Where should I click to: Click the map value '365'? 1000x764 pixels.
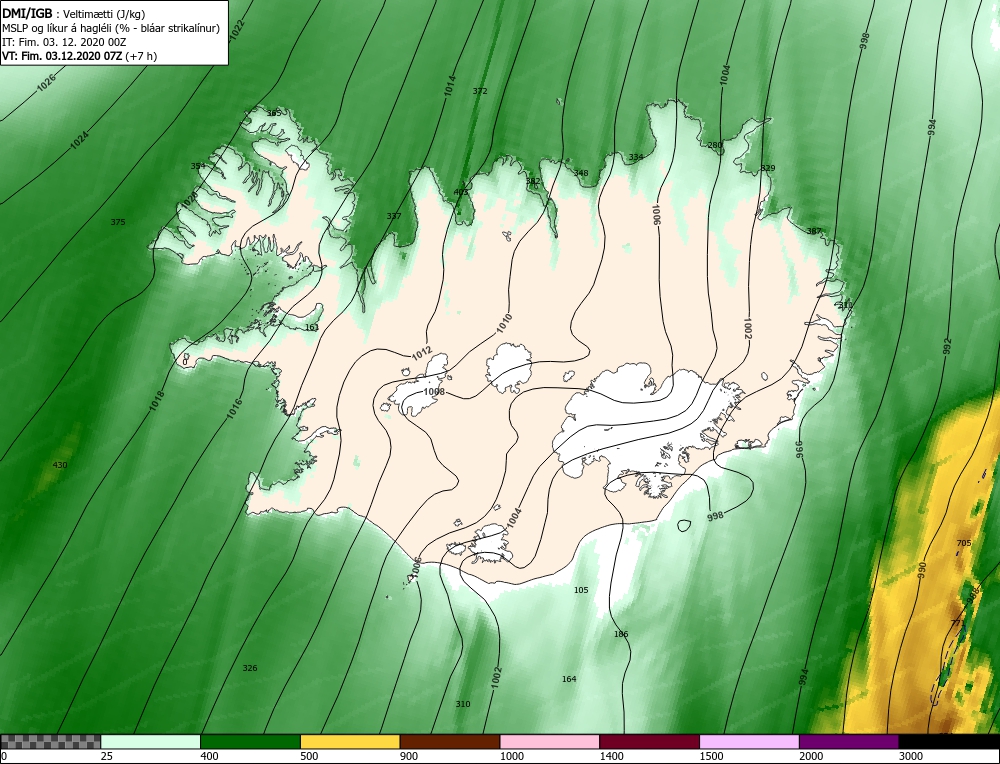click(x=274, y=114)
